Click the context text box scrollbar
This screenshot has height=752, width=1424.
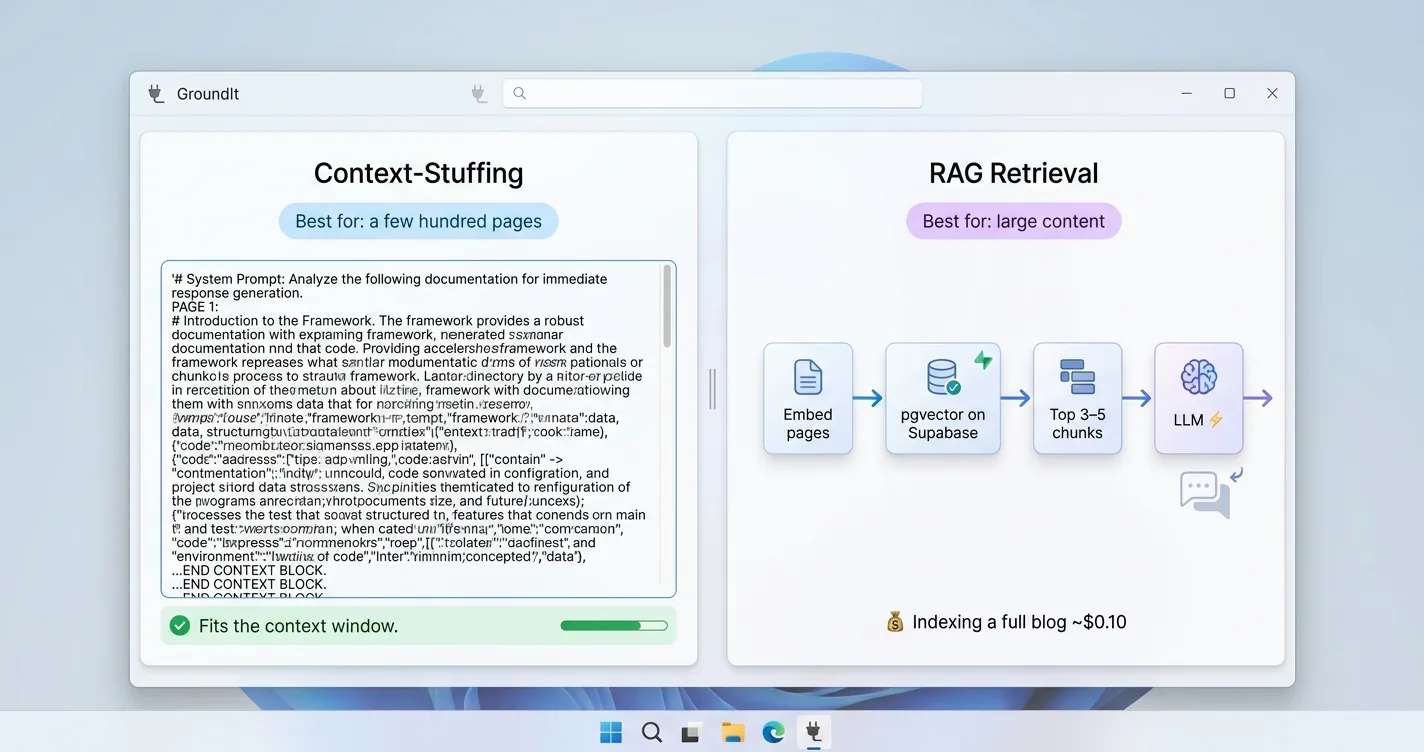coord(667,306)
